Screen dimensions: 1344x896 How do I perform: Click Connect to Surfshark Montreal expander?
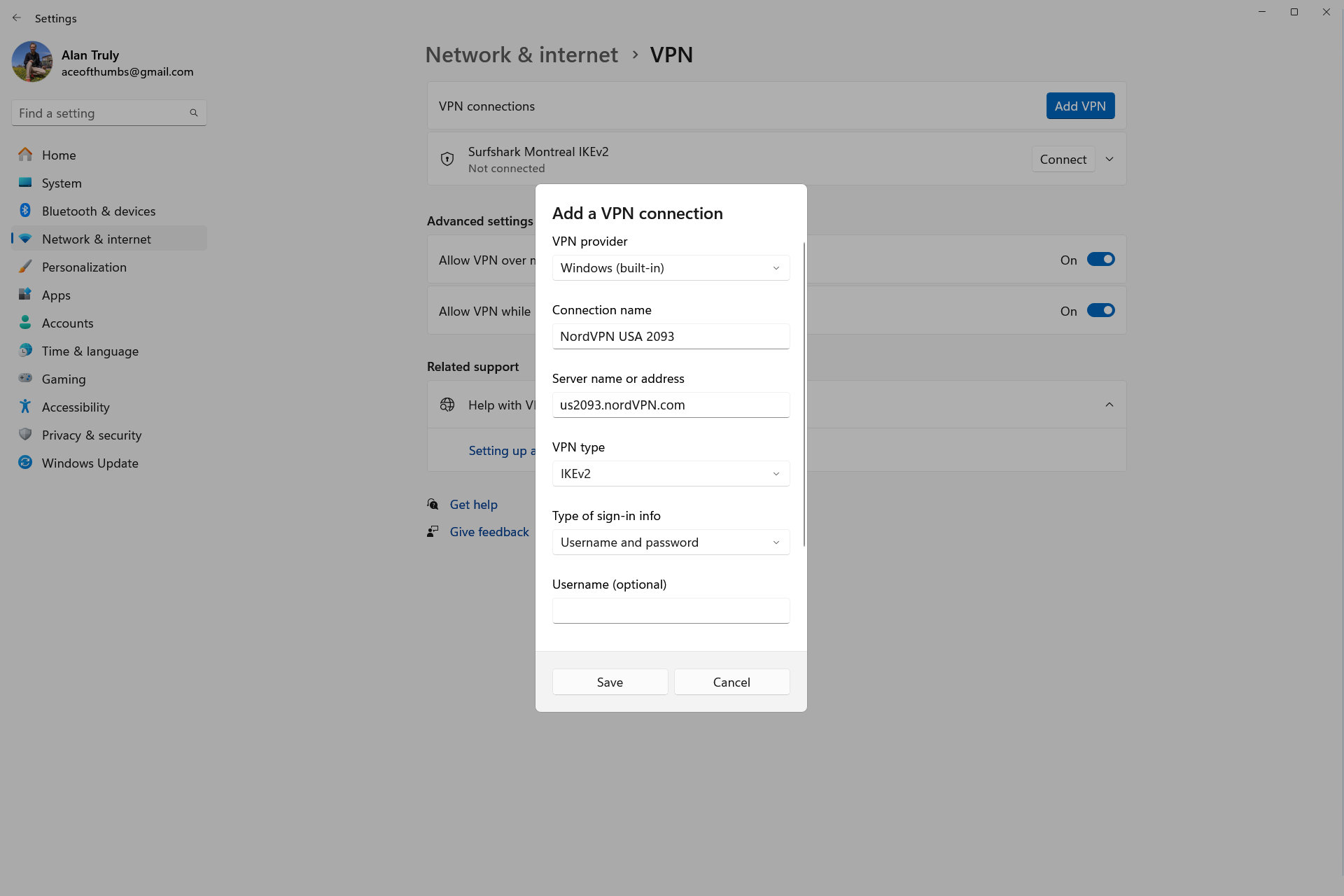pos(1109,159)
